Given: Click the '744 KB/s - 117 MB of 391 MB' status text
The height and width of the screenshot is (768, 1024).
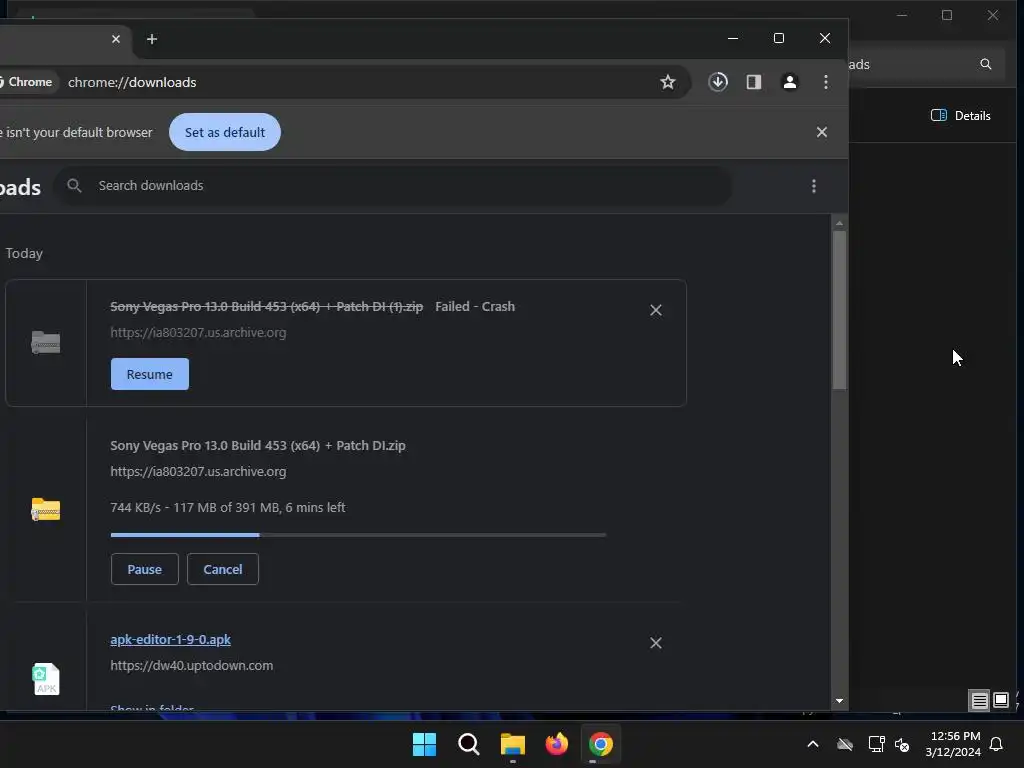Looking at the screenshot, I should (227, 507).
